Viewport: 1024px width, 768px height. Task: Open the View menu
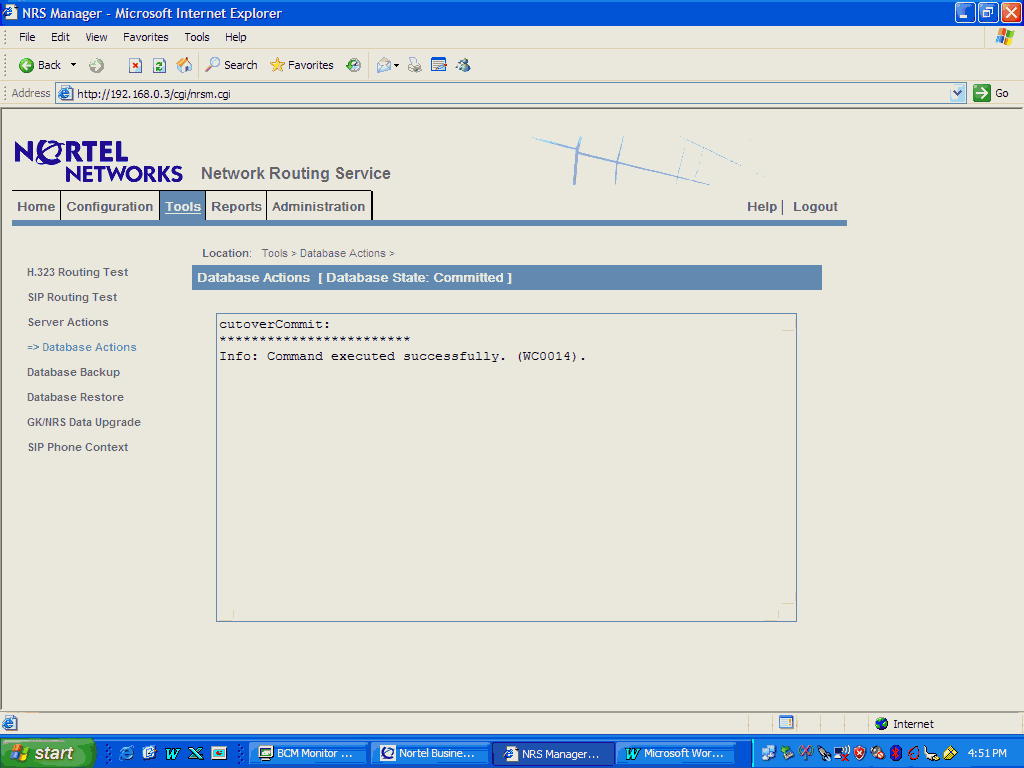[x=96, y=37]
